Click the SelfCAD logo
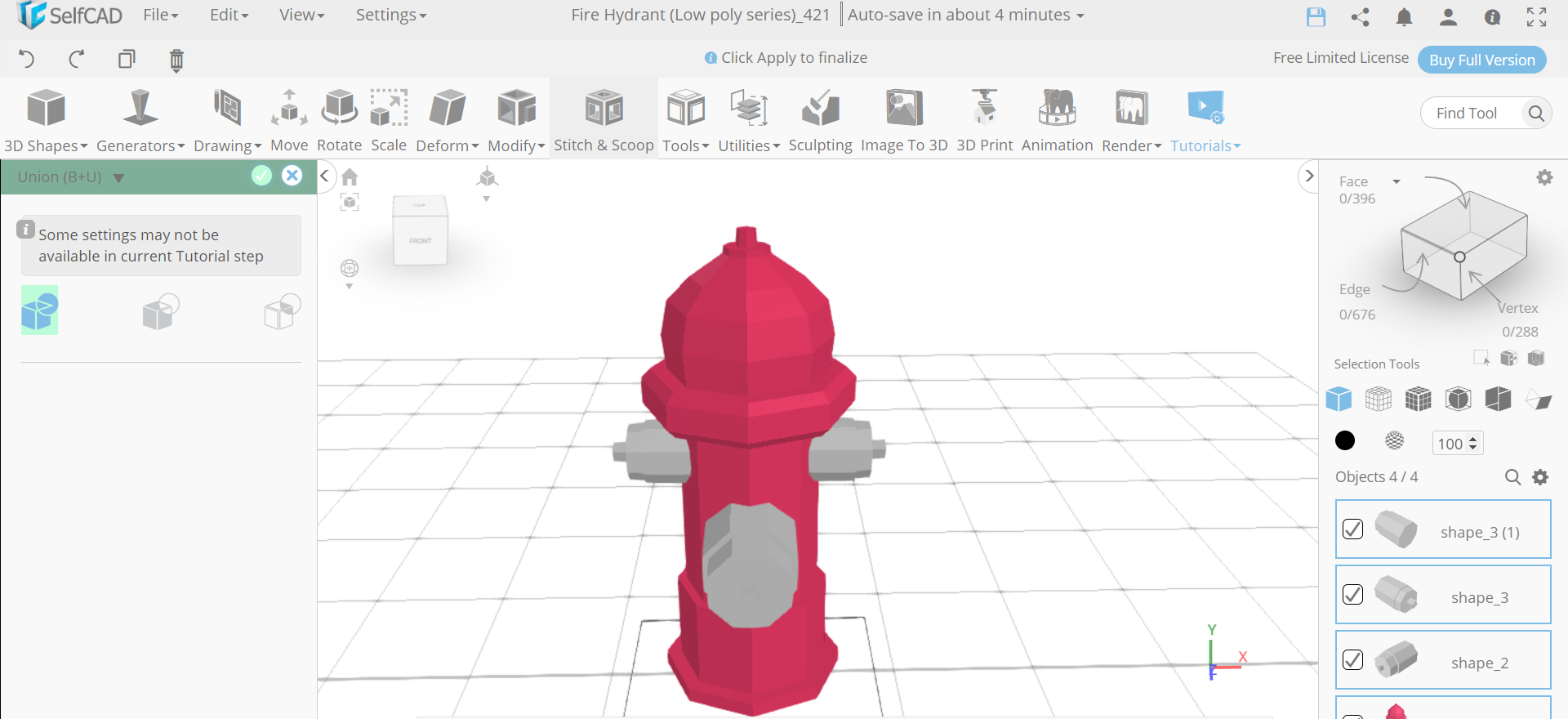The height and width of the screenshot is (719, 1568). pos(70,16)
